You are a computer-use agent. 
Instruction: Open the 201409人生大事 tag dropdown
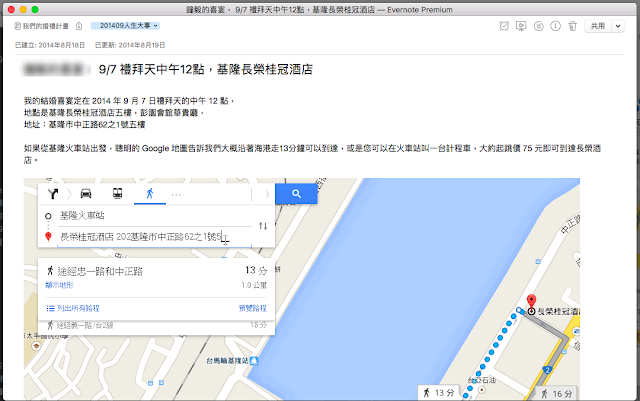click(125, 26)
